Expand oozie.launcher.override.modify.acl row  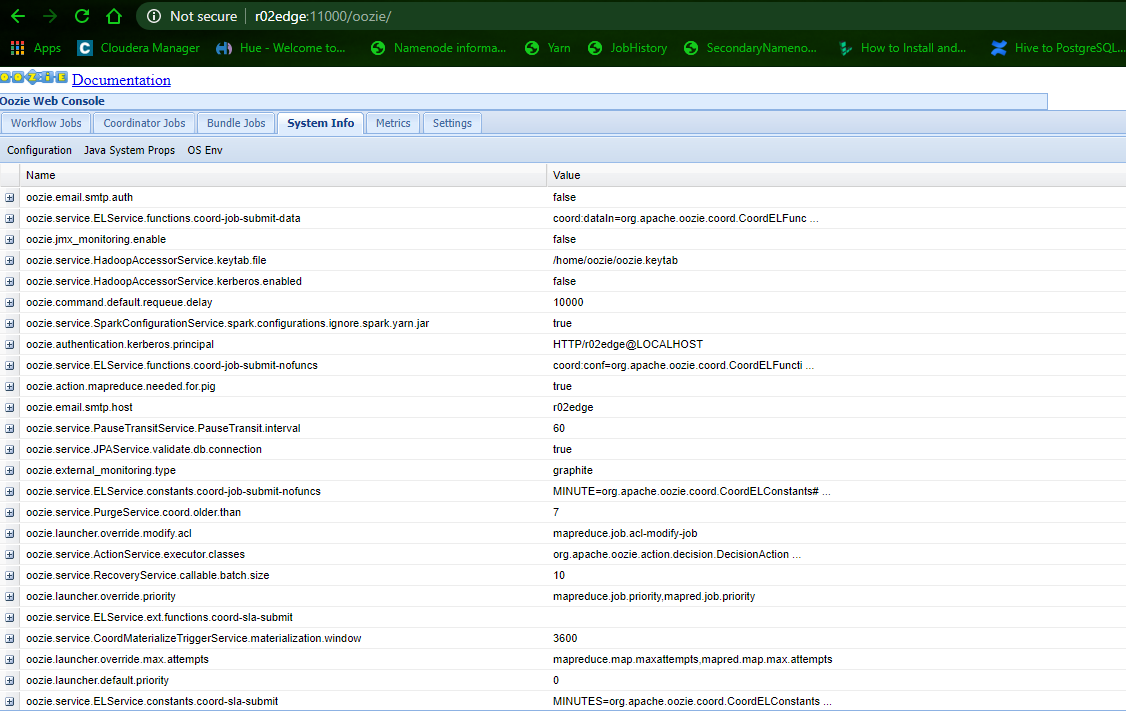9,534
